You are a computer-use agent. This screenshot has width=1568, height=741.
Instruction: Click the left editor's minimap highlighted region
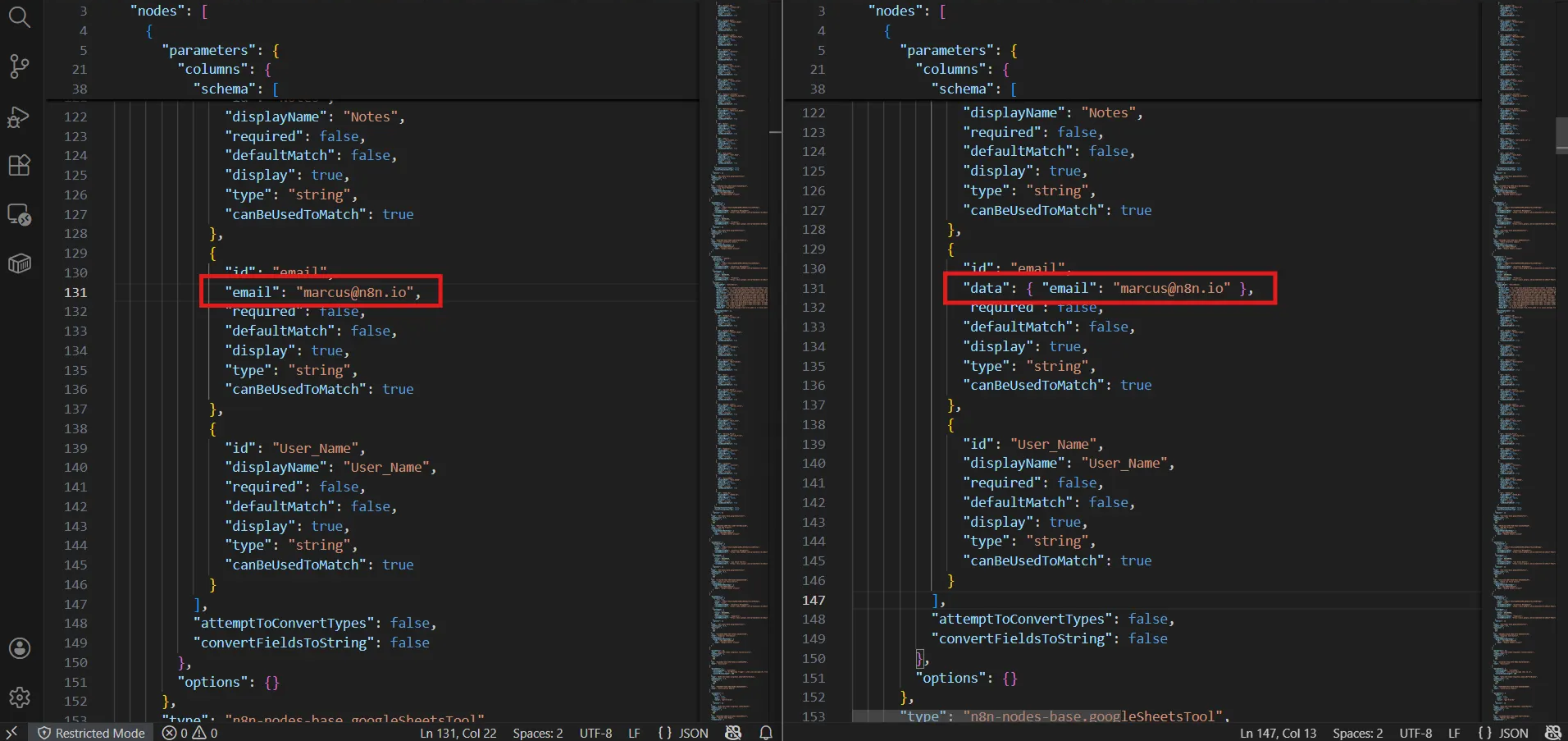coord(741,297)
